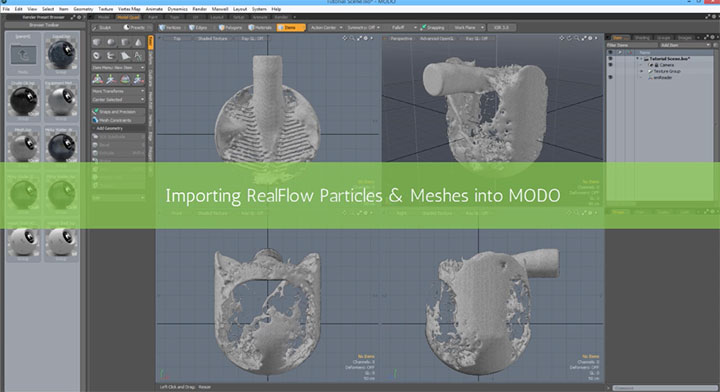Click the Items selection mode button
Screen dimensions: 720x392
point(291,28)
